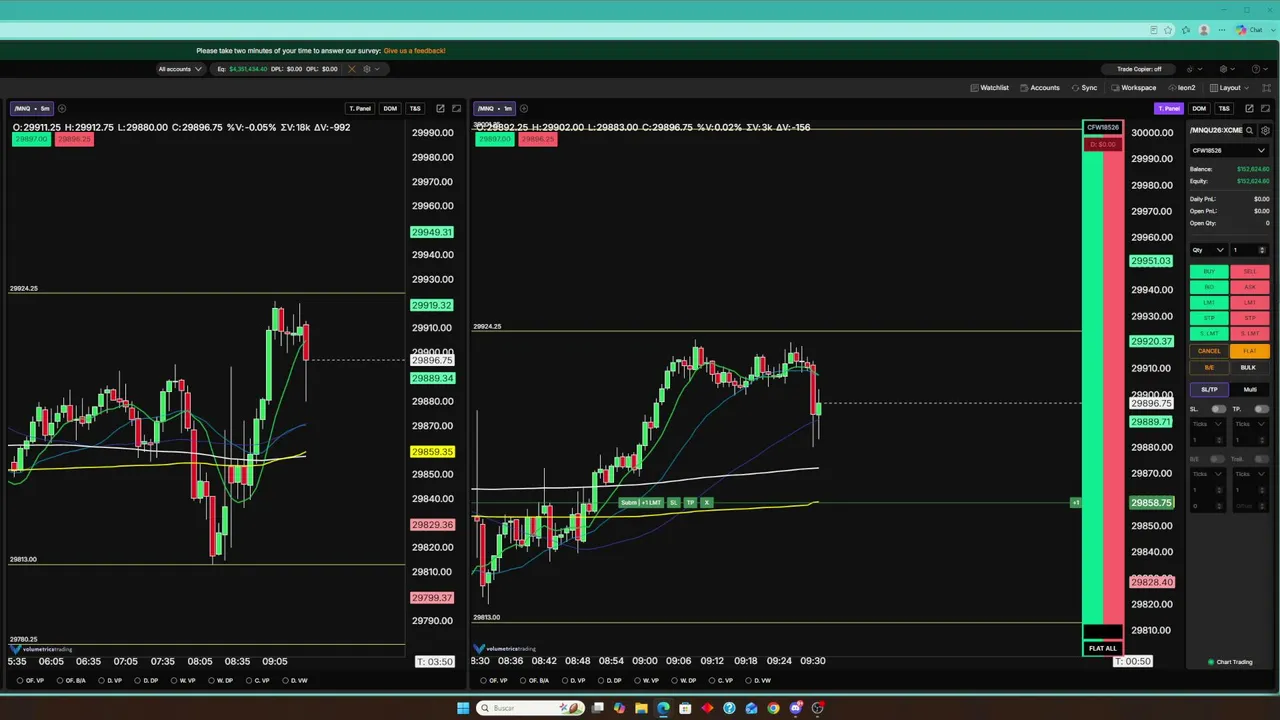Open Windows Start menu

pos(463,708)
